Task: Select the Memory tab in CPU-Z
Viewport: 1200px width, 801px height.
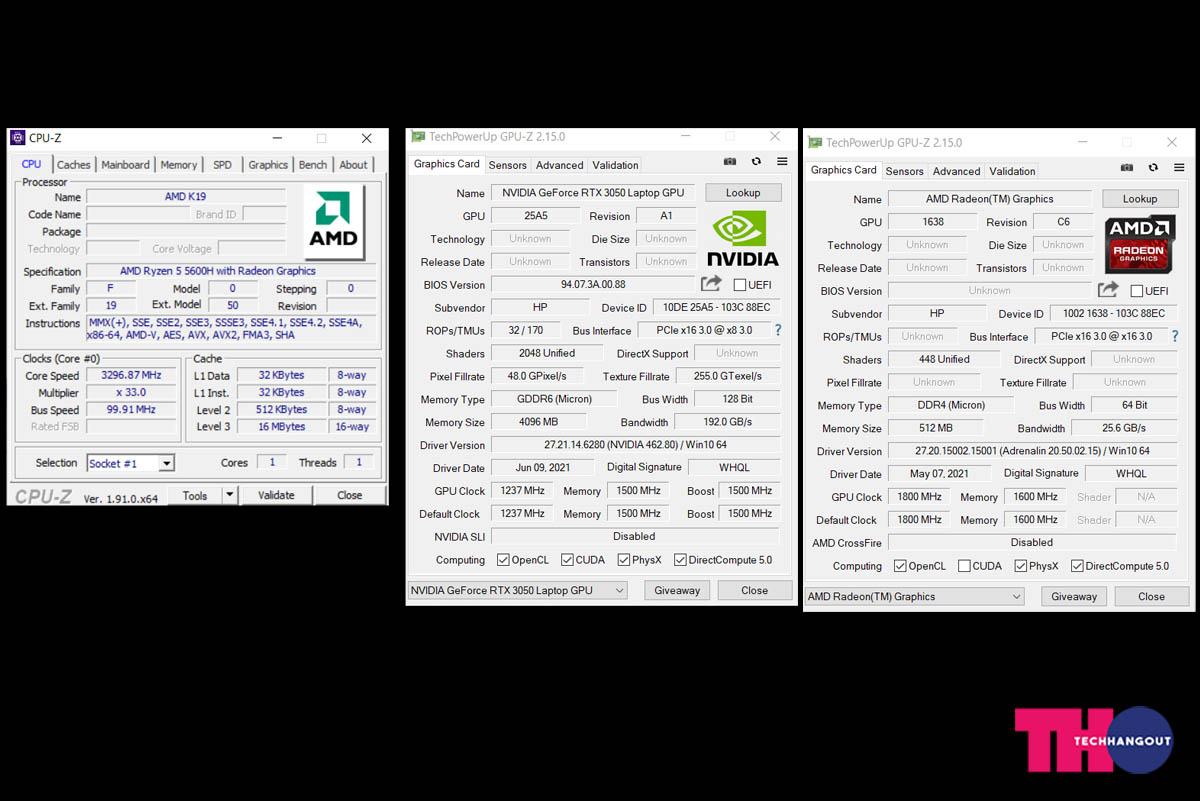Action: click(179, 165)
